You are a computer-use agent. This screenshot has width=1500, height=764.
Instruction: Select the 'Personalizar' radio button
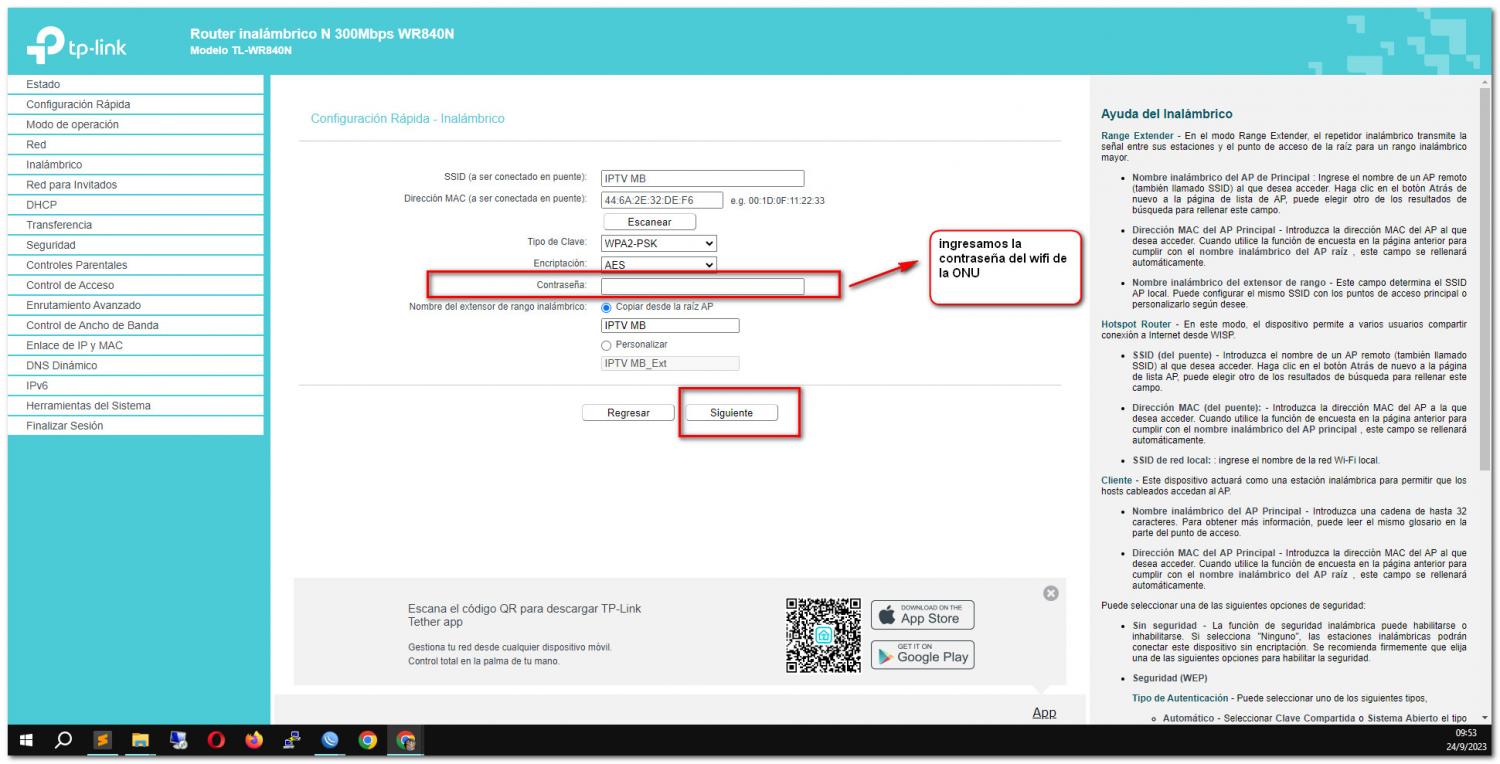point(606,345)
